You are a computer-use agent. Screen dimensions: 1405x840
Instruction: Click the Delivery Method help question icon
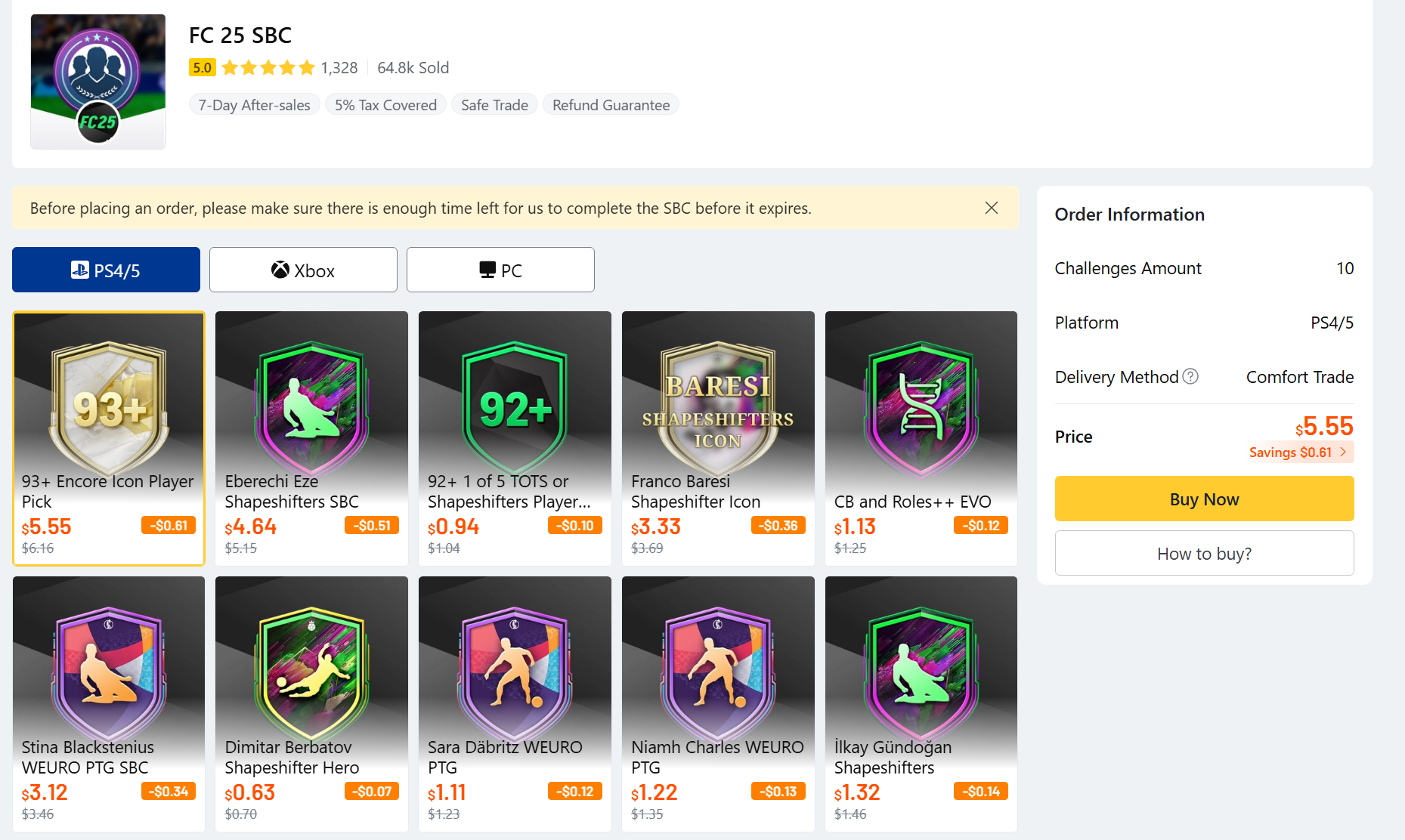(1190, 376)
